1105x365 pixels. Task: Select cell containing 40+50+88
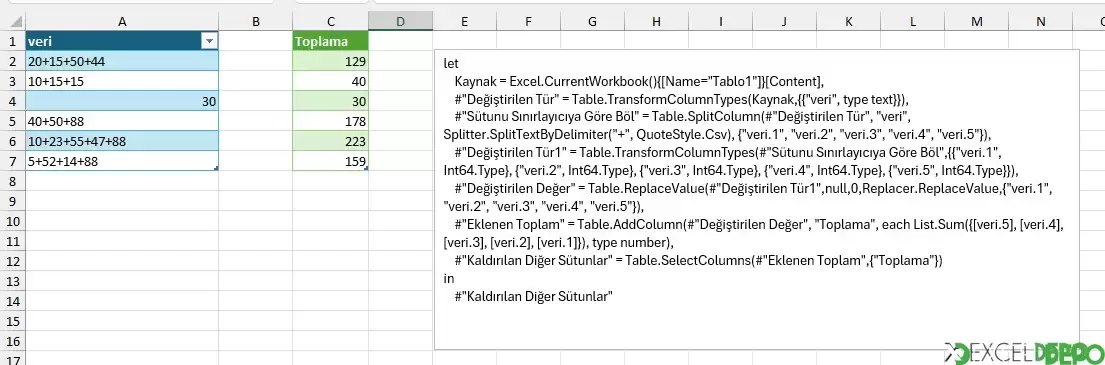[122, 122]
